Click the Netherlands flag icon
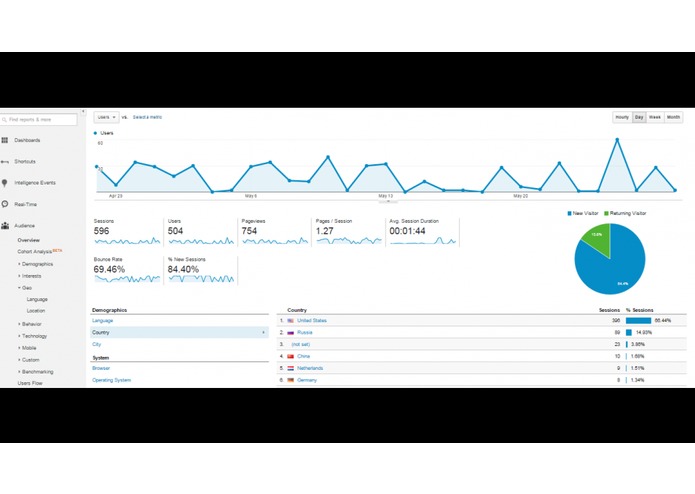695x494 pixels. point(290,368)
